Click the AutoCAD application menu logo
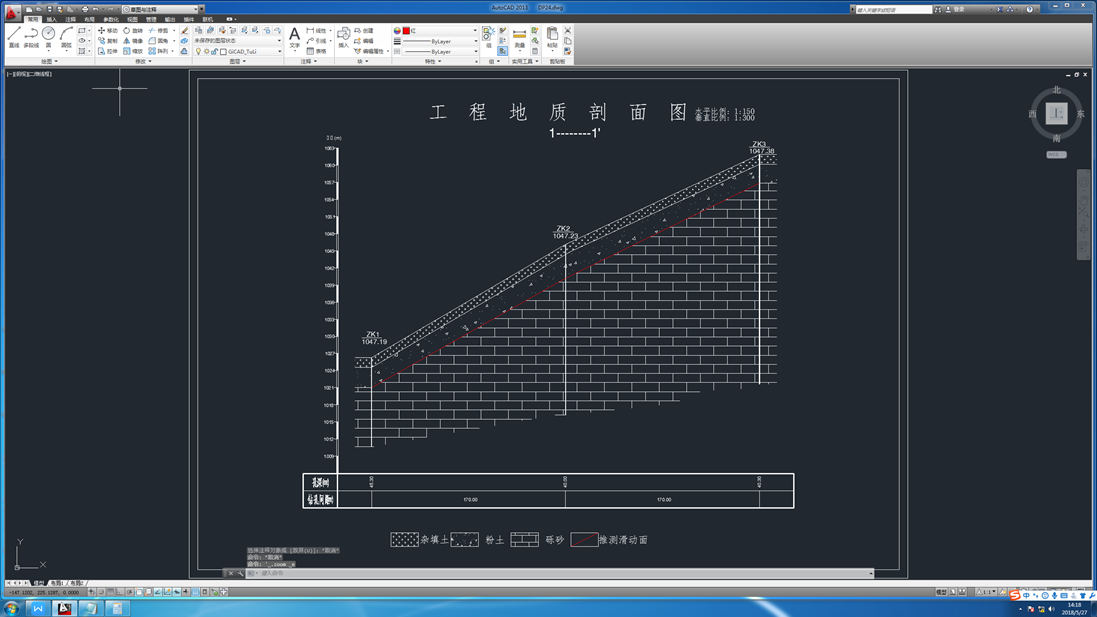This screenshot has height=617, width=1097. (12, 13)
